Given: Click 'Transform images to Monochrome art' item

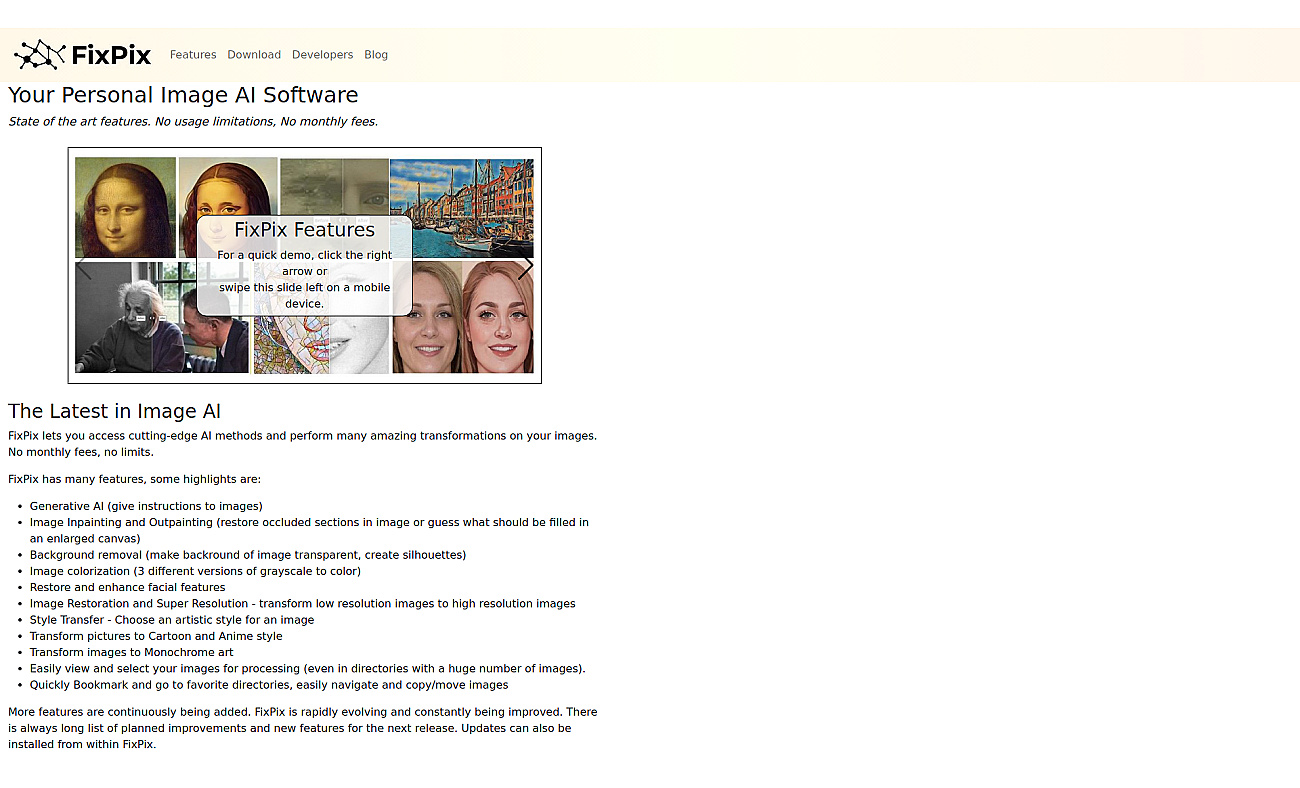Looking at the screenshot, I should point(131,652).
